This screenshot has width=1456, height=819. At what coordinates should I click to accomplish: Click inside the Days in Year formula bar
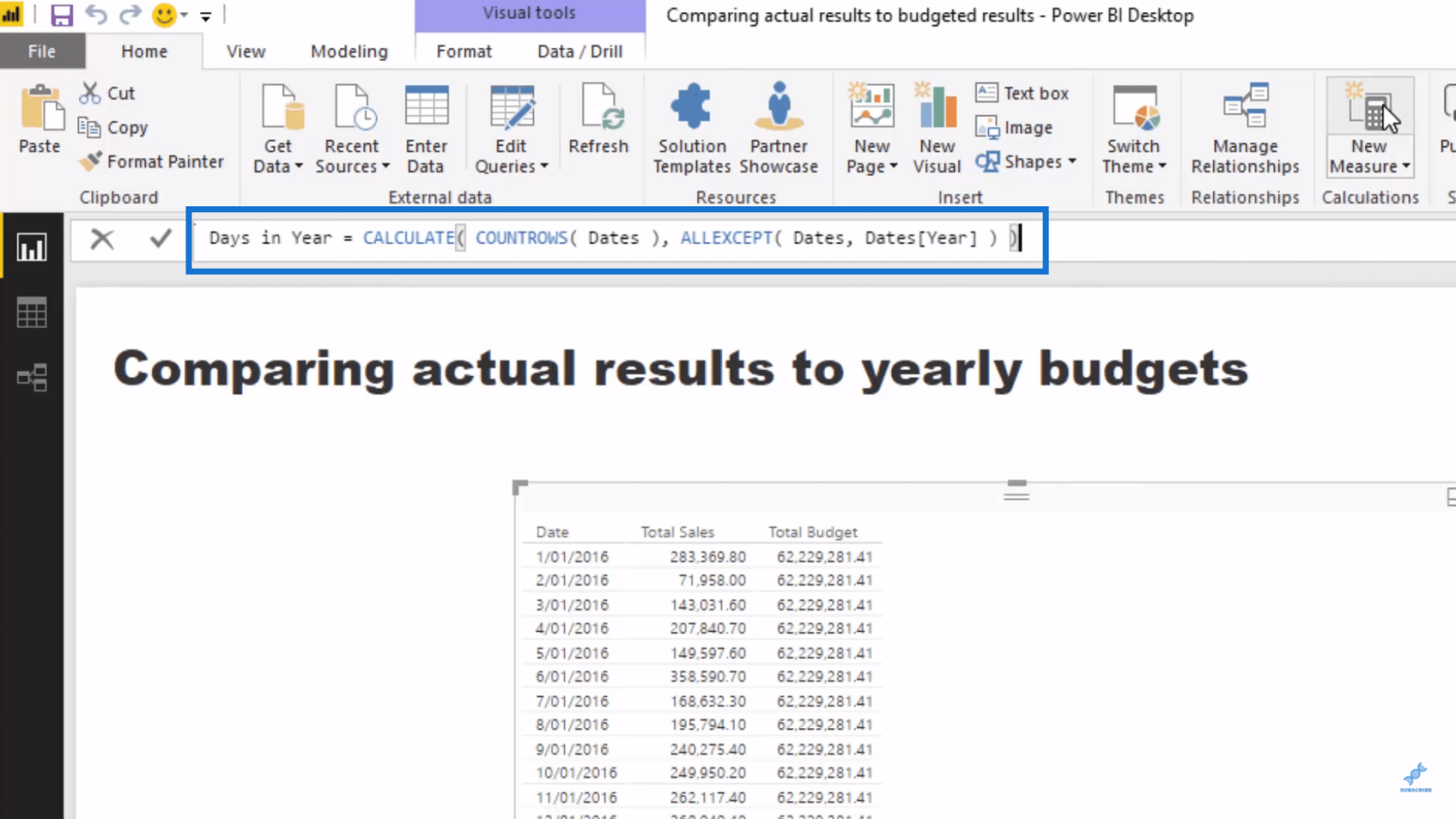pos(616,238)
